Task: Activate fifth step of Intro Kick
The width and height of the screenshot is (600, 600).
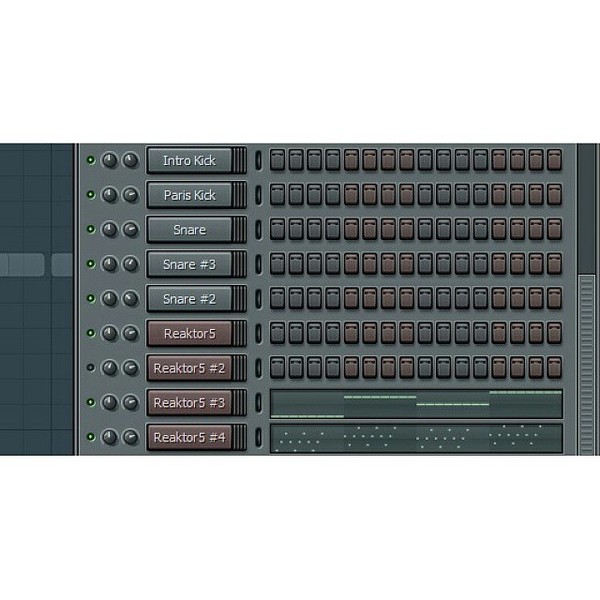Action: click(x=351, y=160)
